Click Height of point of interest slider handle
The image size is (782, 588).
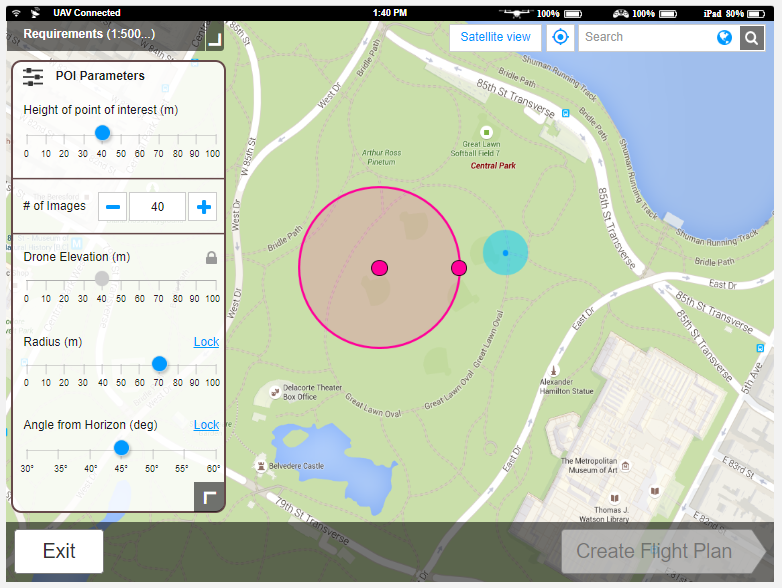tap(102, 133)
